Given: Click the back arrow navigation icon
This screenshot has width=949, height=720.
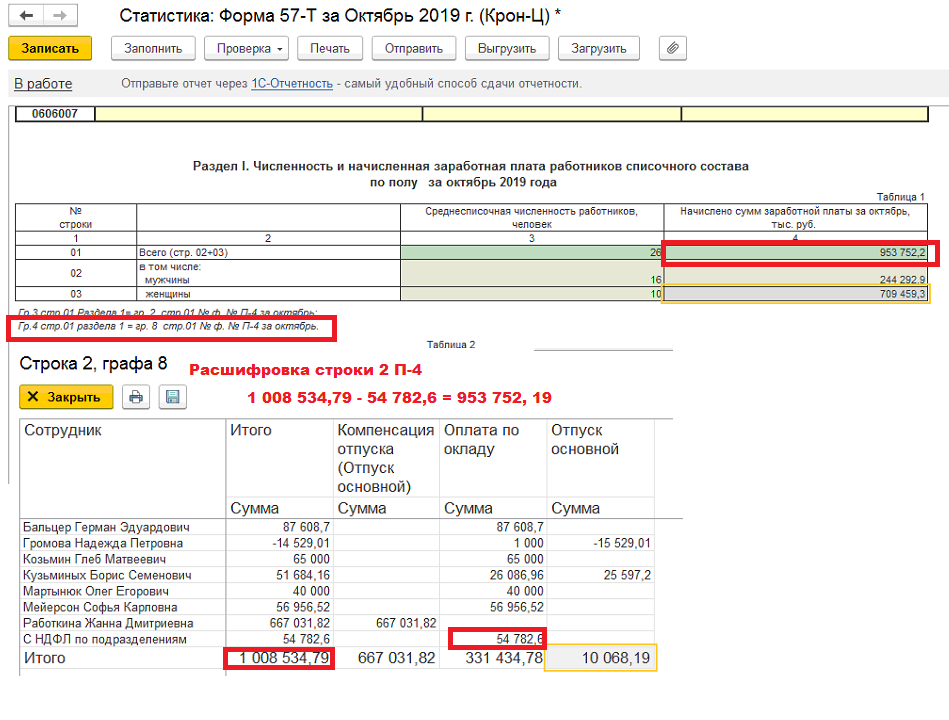Looking at the screenshot, I should (x=26, y=15).
